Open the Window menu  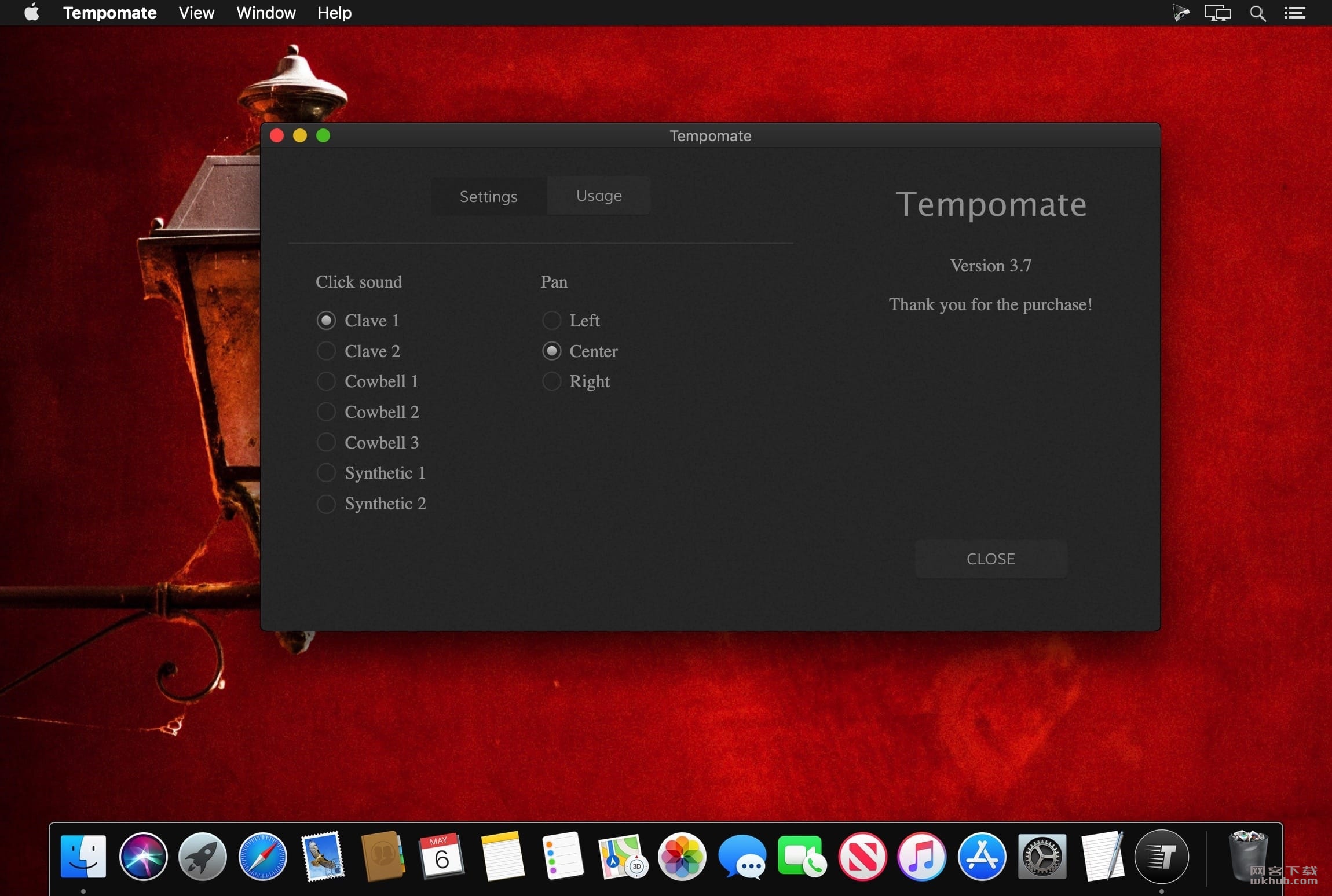(x=266, y=13)
